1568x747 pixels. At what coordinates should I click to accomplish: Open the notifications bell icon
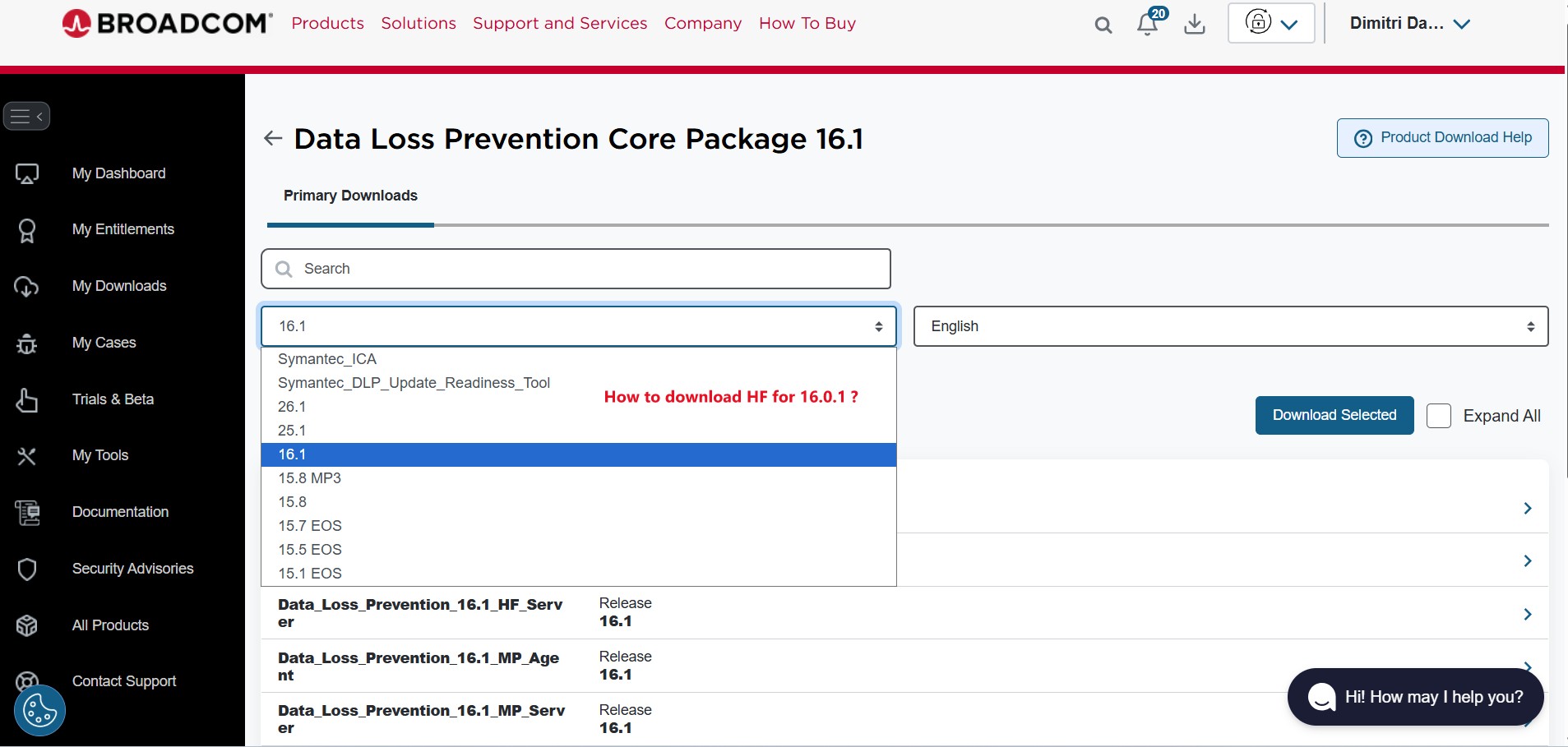tap(1148, 24)
